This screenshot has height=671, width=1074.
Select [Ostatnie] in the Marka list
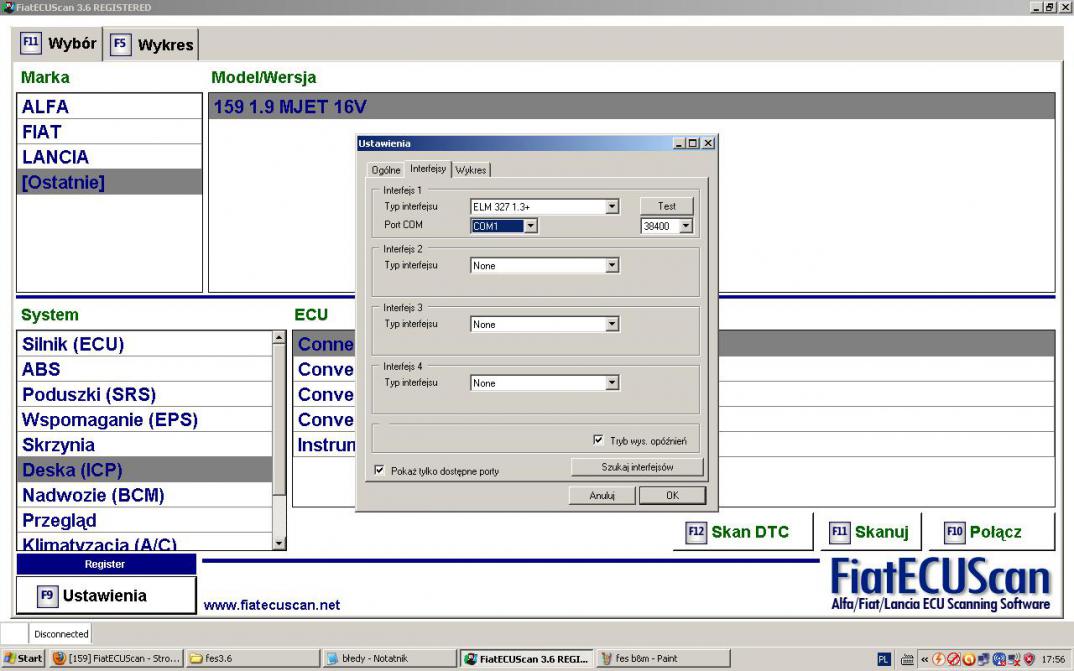(x=110, y=182)
